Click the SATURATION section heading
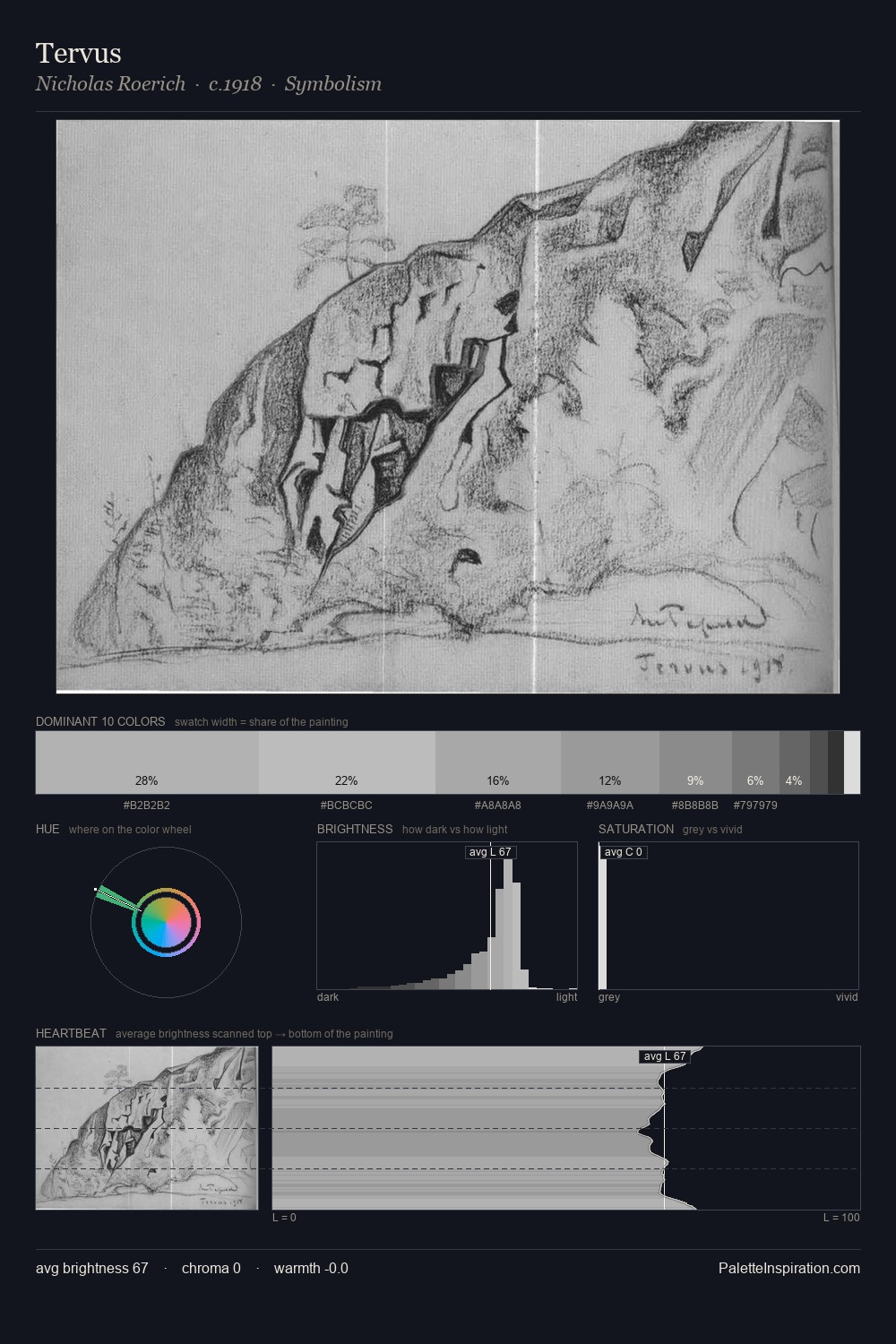 (x=636, y=829)
